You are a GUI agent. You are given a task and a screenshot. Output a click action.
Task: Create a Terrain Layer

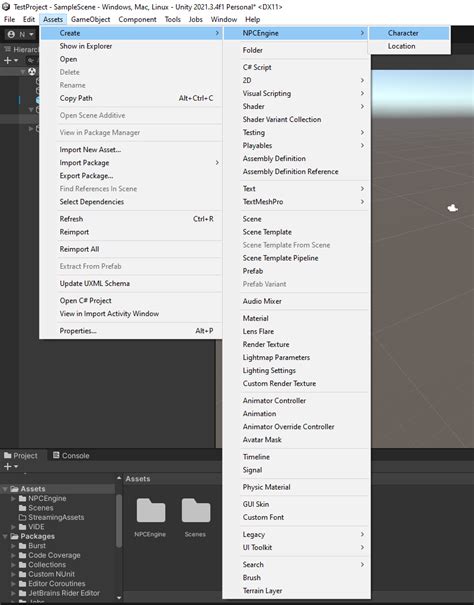point(296,591)
